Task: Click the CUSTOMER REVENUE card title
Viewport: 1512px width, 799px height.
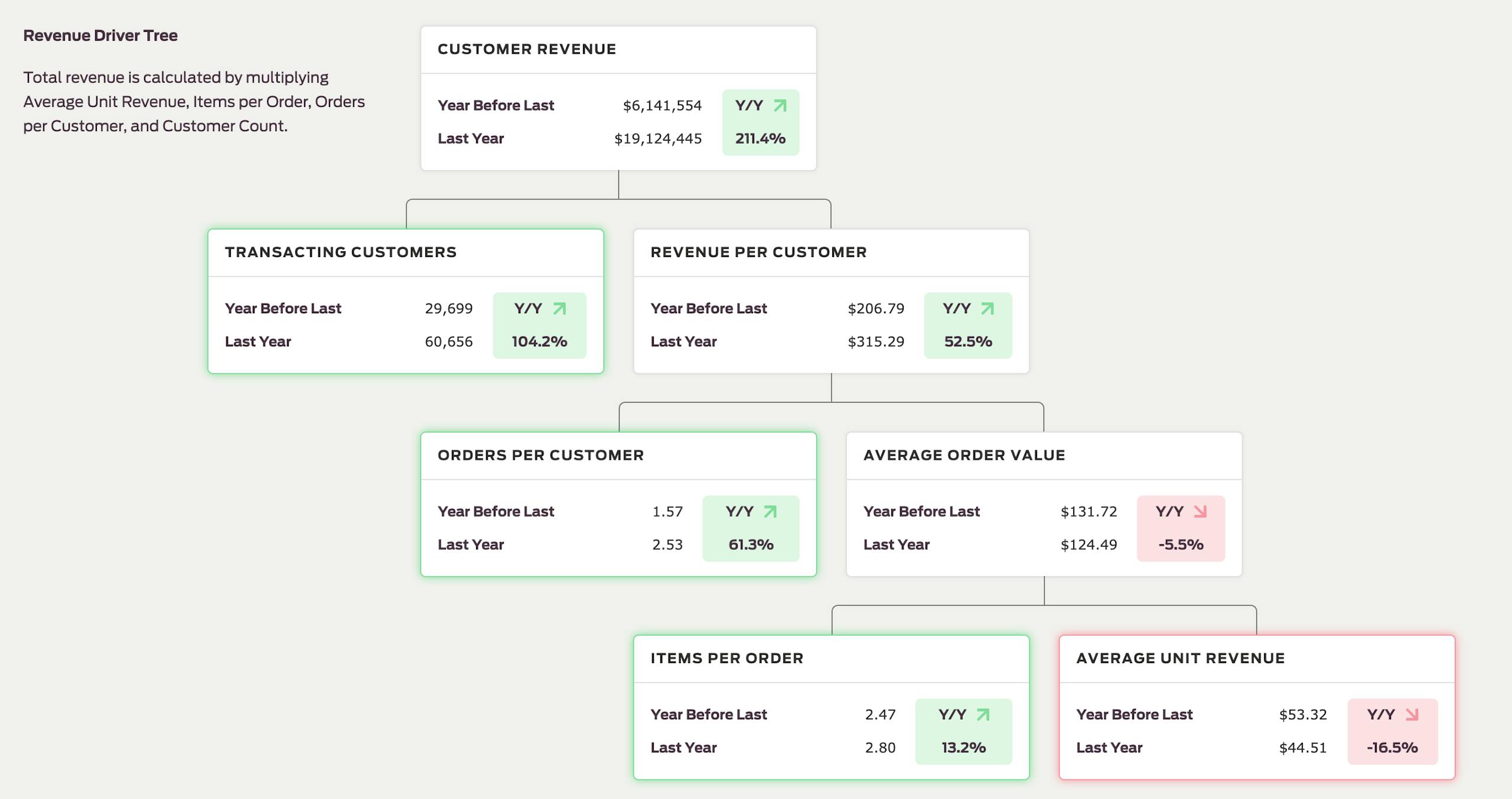Action: (527, 49)
